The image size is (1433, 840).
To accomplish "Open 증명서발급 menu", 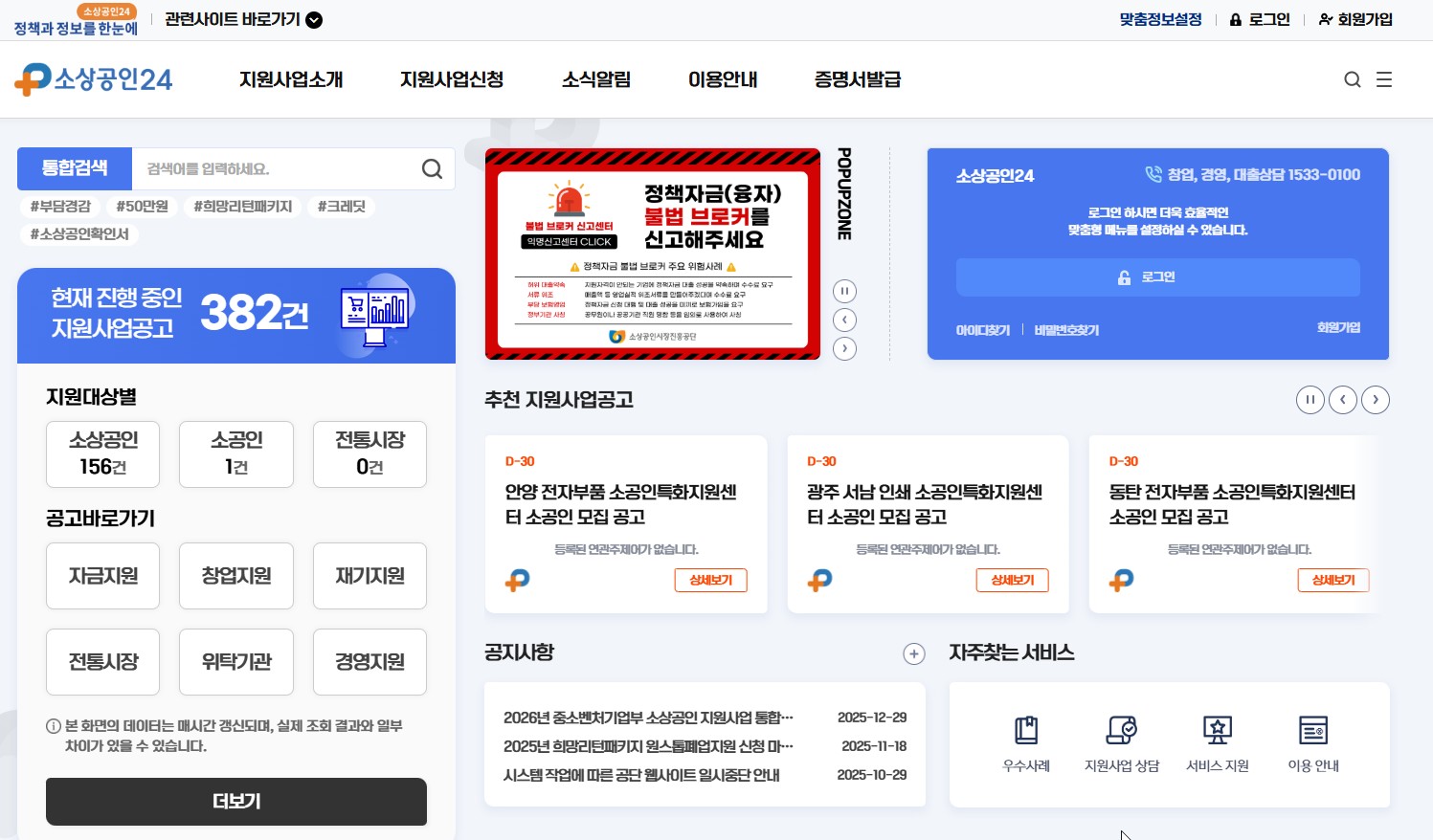I will tap(858, 79).
